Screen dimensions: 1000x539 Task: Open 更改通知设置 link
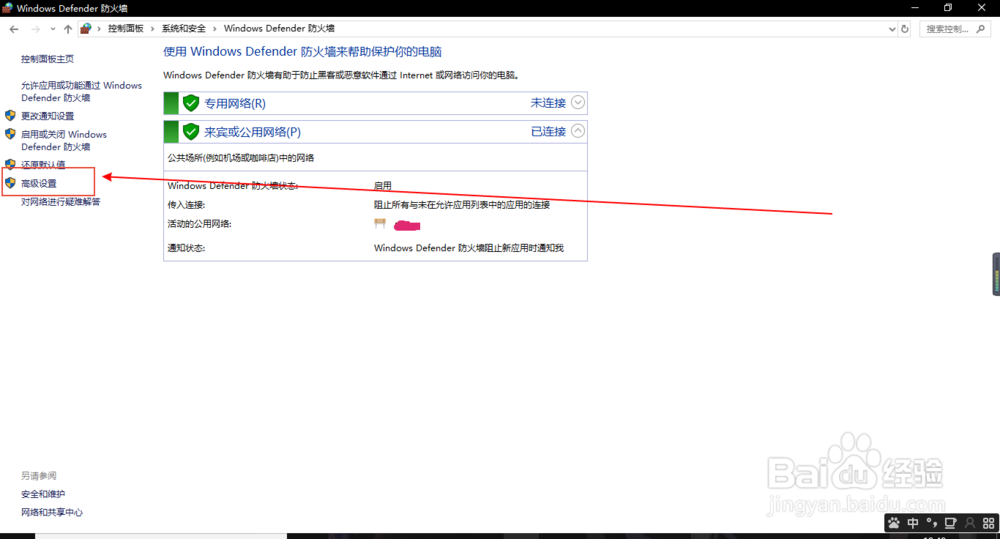47,116
